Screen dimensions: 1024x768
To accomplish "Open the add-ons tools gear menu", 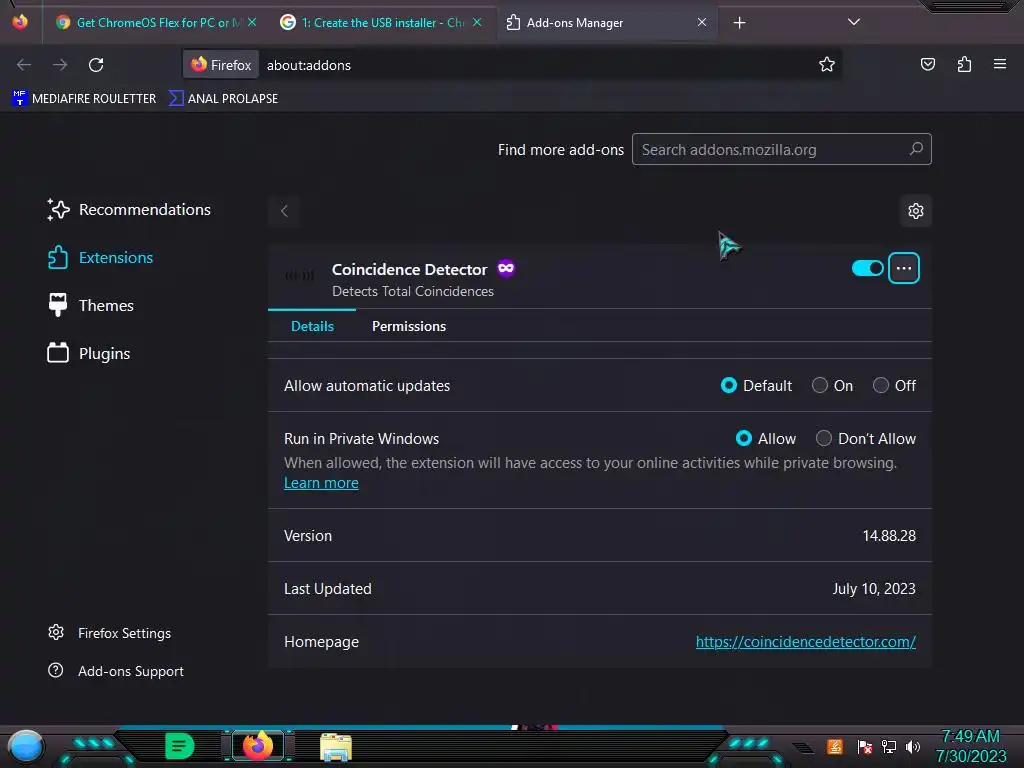I will 916,211.
